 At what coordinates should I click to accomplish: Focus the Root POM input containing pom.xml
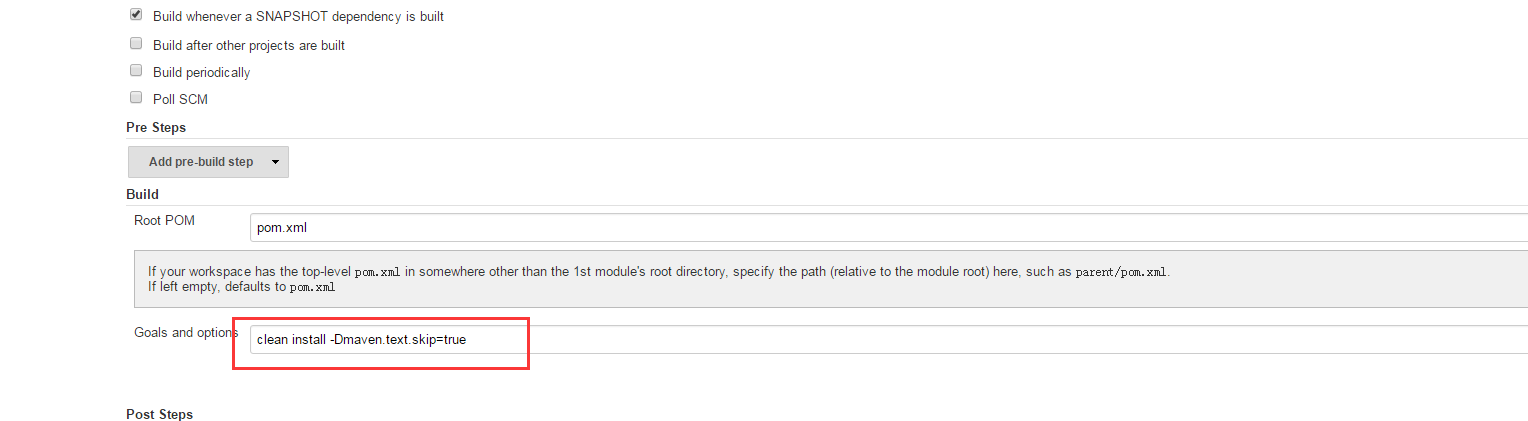point(889,227)
